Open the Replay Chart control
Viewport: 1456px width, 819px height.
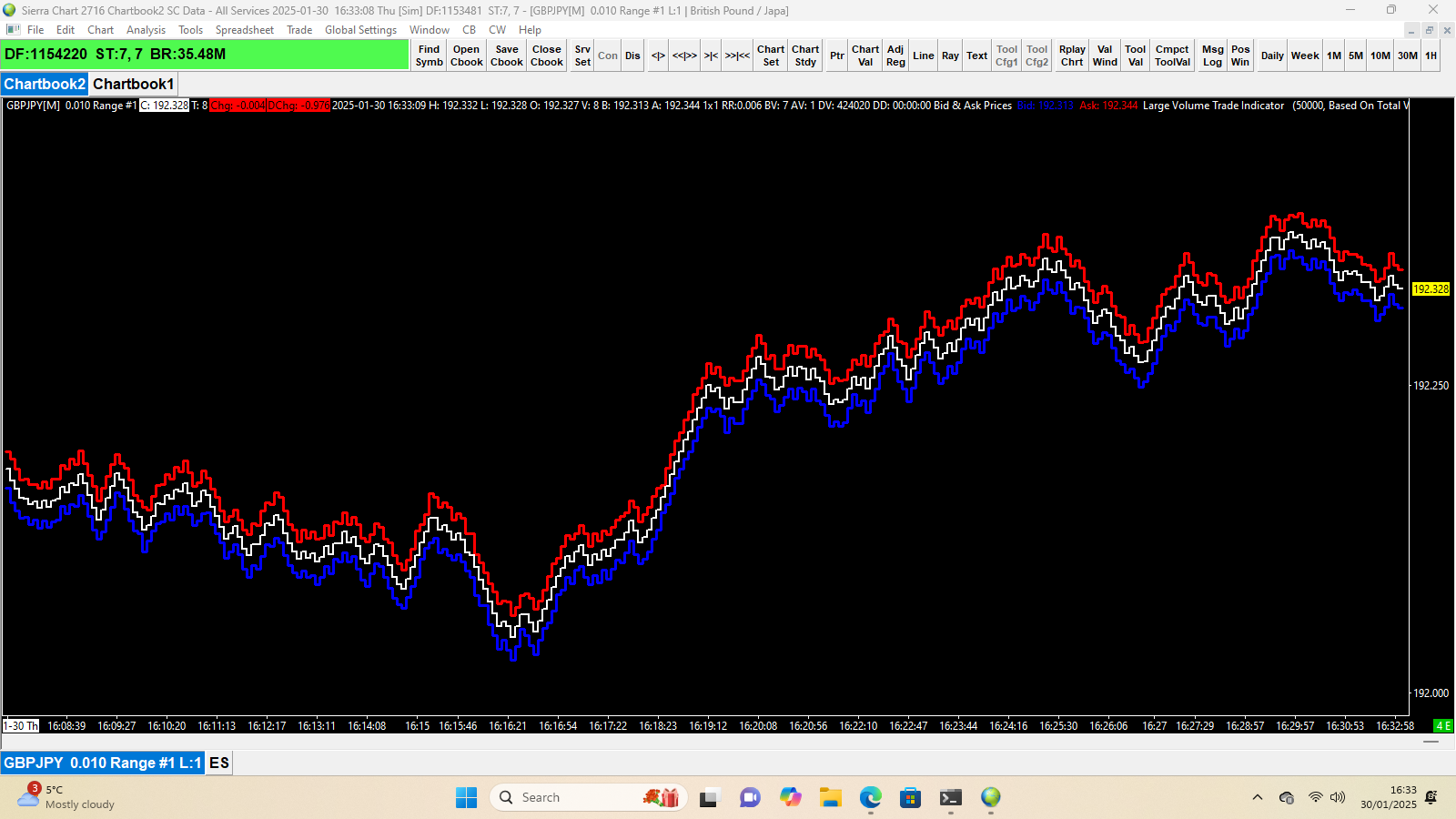click(1072, 56)
